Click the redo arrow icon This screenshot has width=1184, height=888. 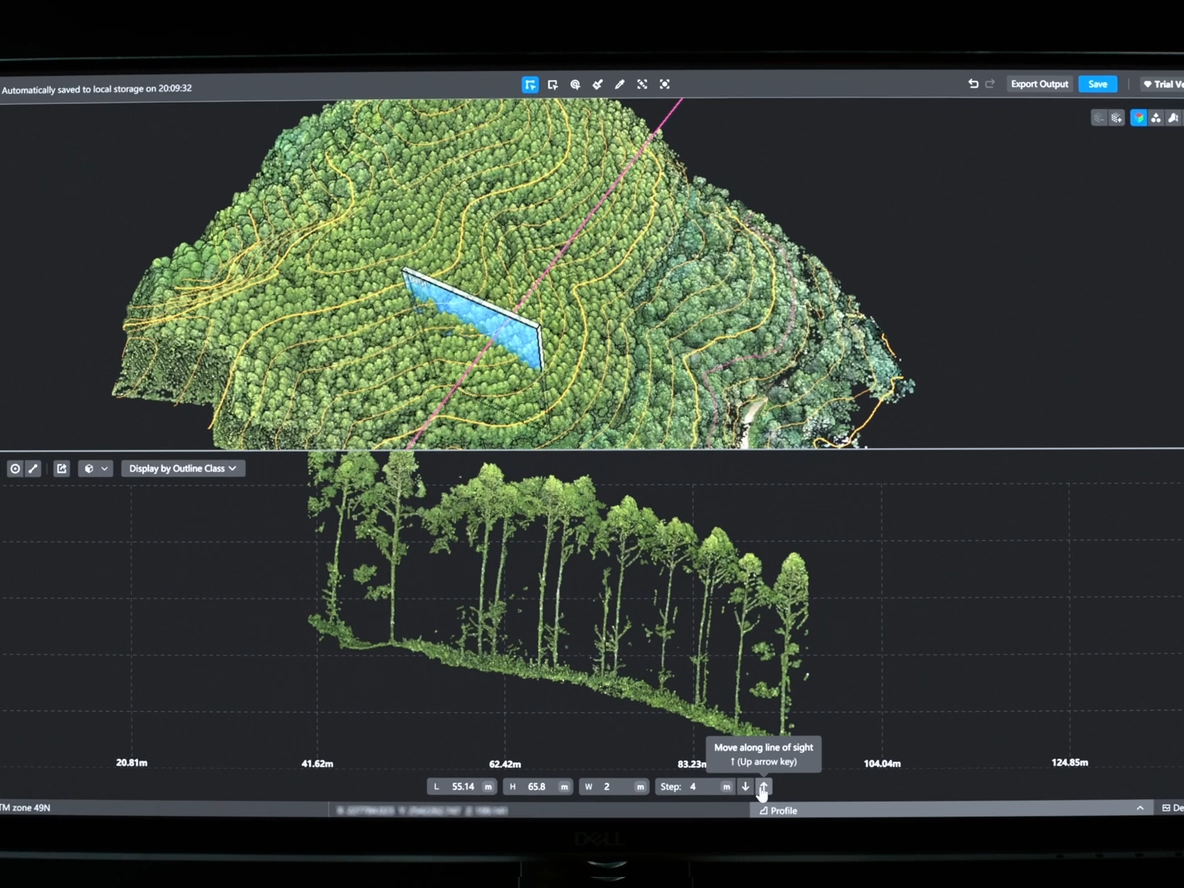point(990,84)
